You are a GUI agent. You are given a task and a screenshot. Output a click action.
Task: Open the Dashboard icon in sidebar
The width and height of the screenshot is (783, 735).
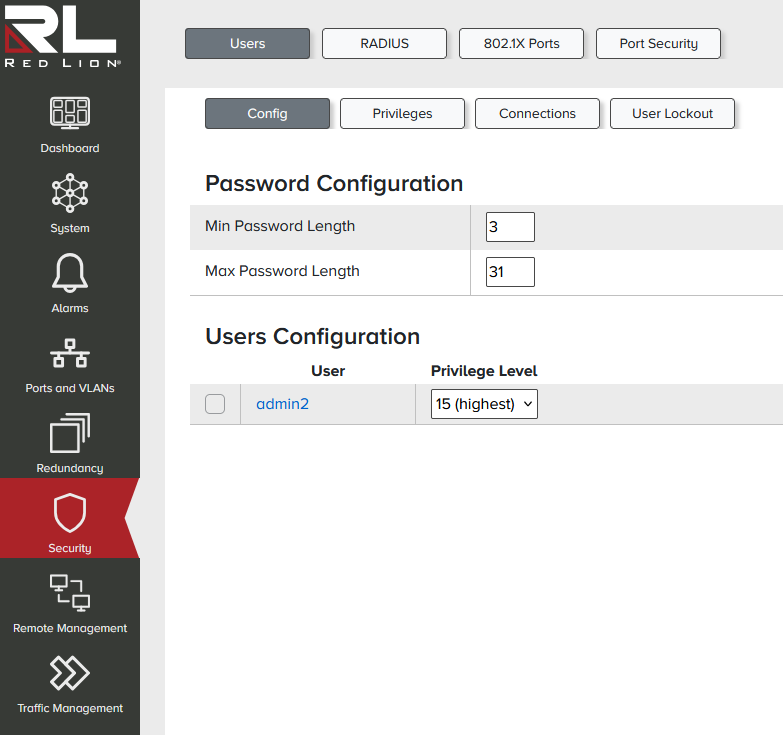pos(70,113)
